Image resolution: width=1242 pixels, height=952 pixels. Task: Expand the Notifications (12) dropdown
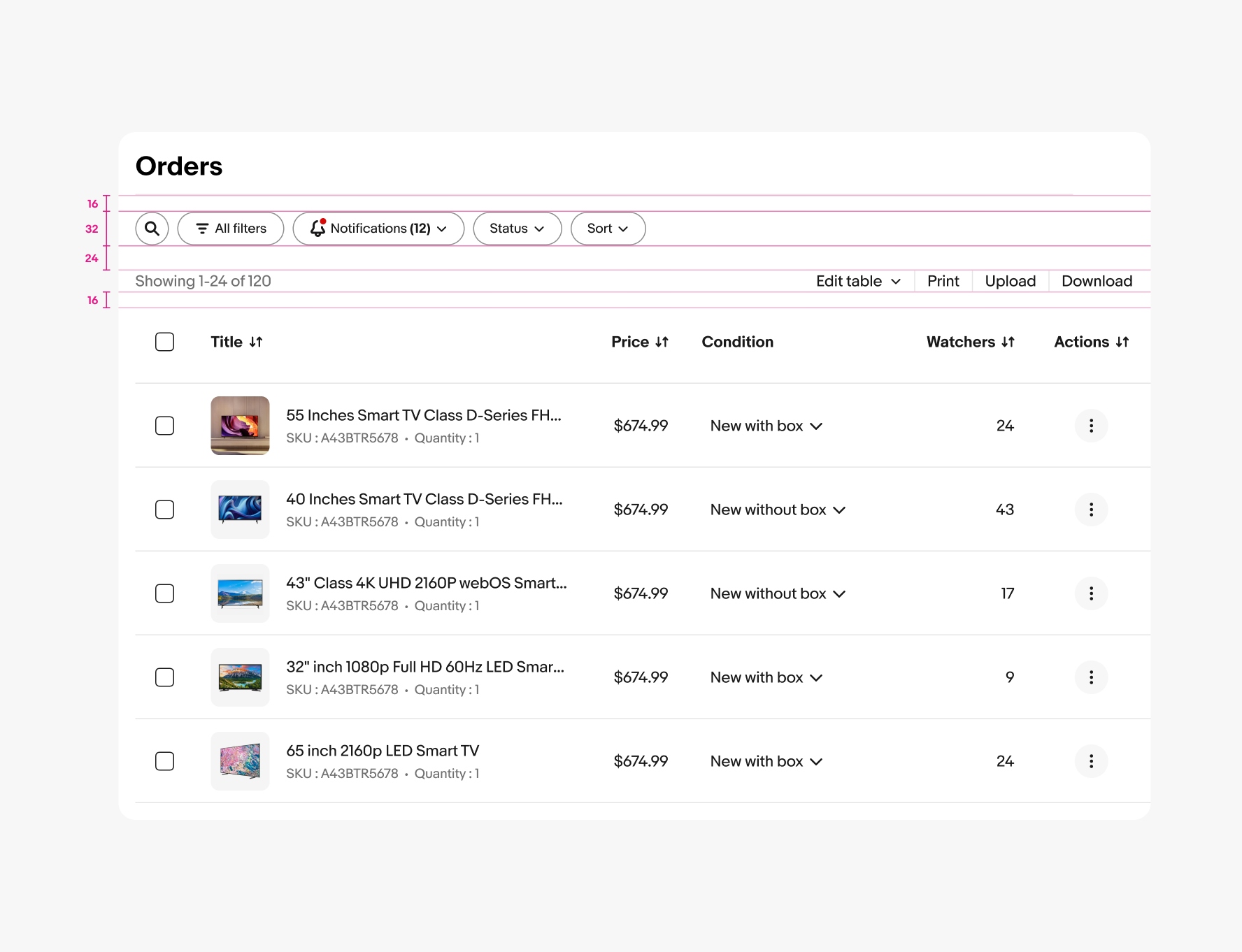pos(378,229)
